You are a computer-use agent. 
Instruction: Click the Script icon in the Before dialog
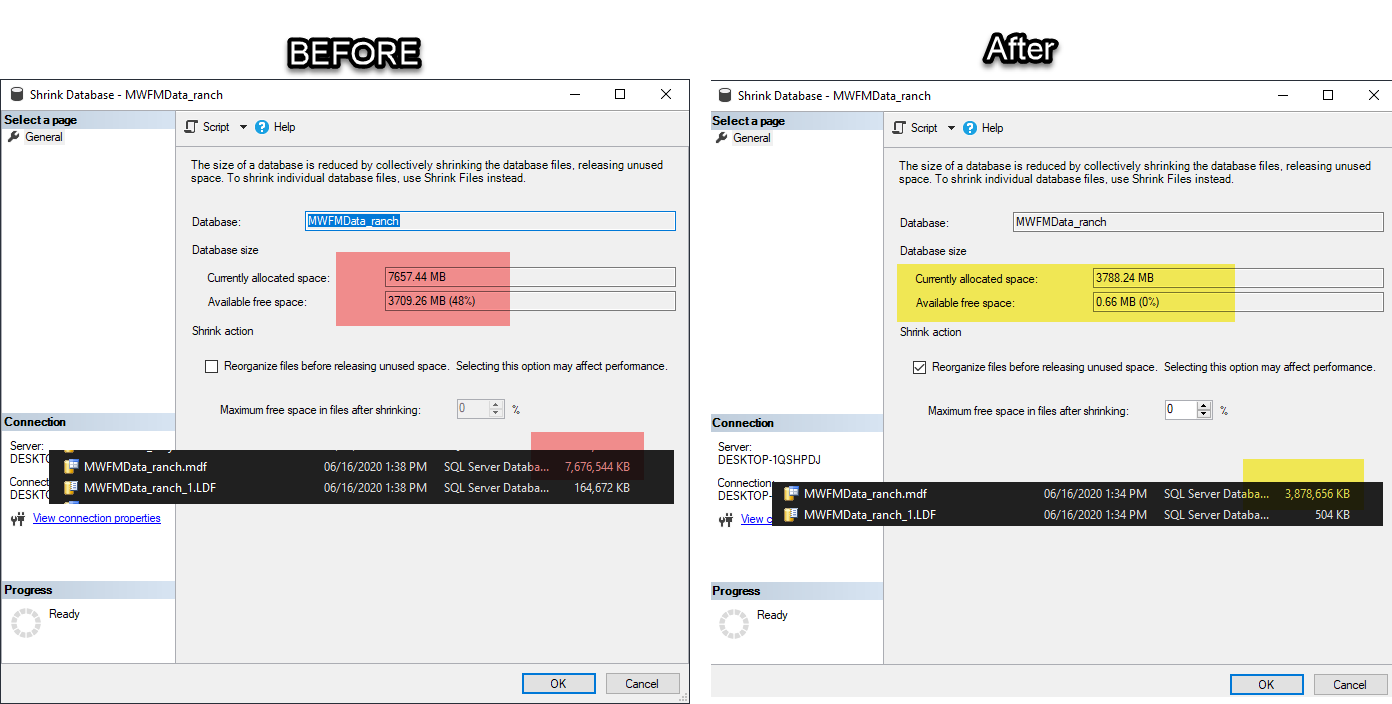tap(192, 127)
